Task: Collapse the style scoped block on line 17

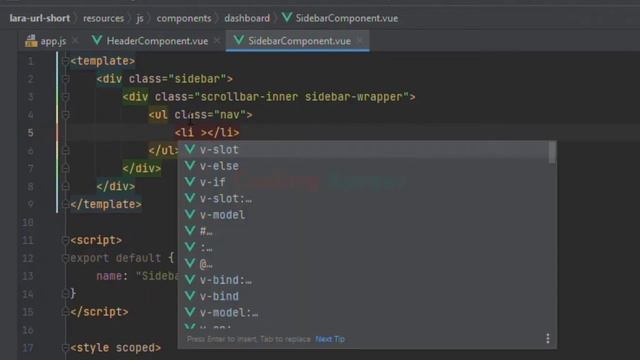Action: [65, 348]
